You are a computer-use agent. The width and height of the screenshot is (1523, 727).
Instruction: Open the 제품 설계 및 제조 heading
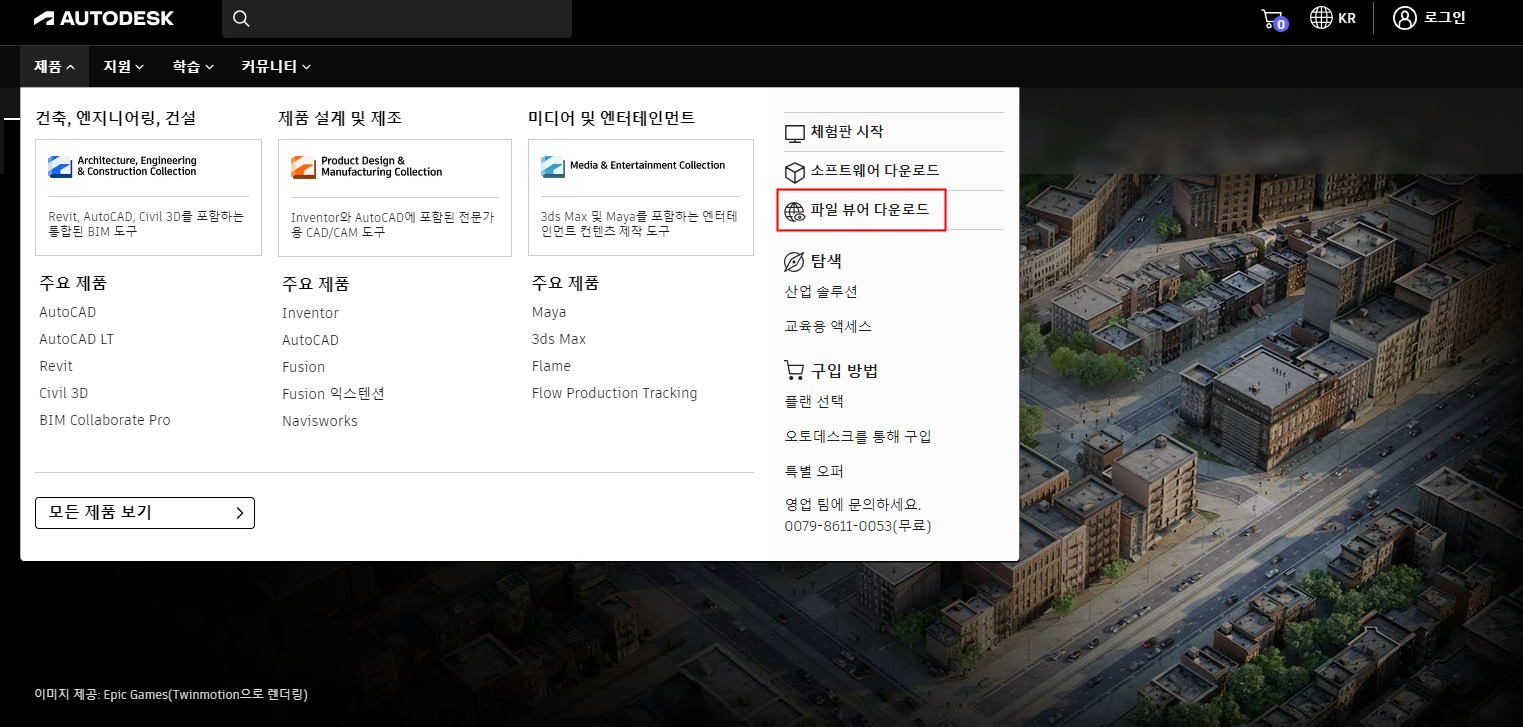pos(340,118)
